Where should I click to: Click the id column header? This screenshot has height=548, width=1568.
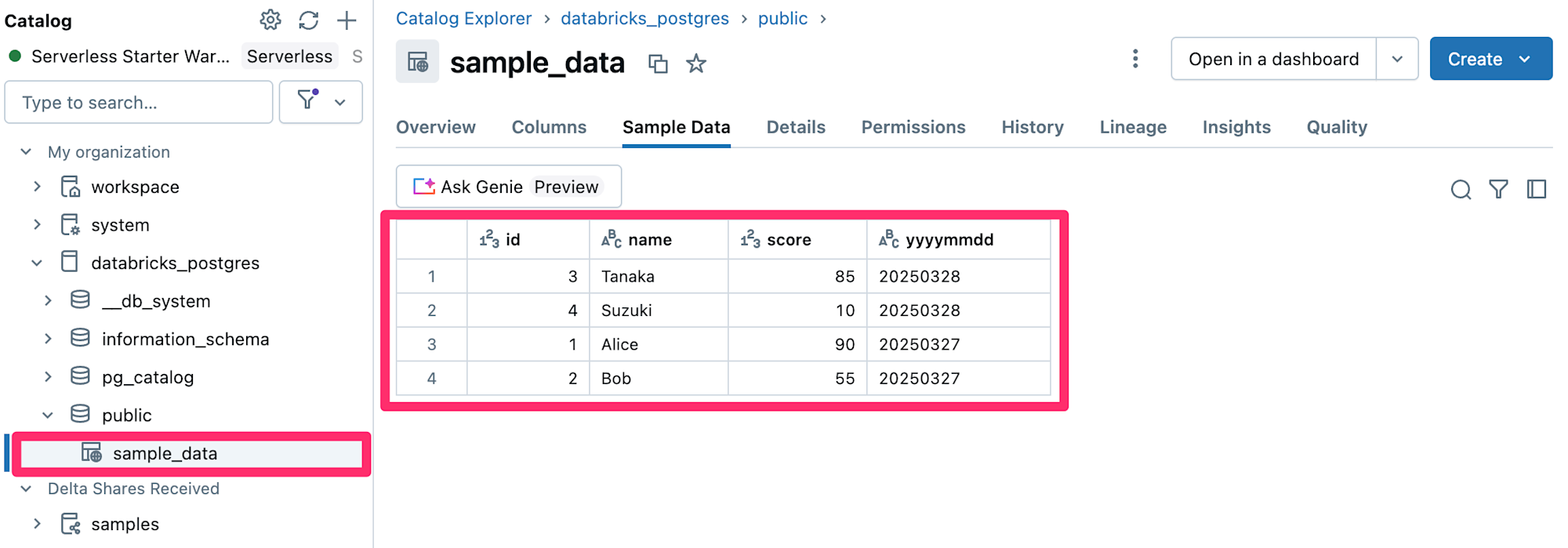[x=528, y=240]
